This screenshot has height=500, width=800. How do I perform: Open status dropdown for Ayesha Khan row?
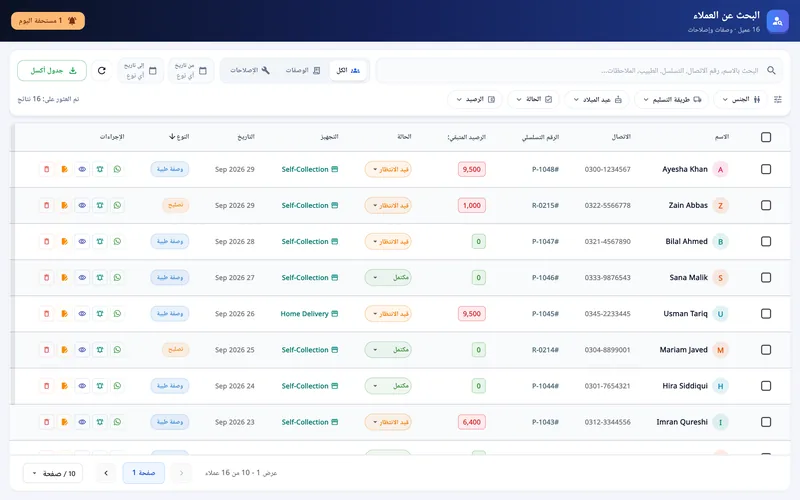388,169
